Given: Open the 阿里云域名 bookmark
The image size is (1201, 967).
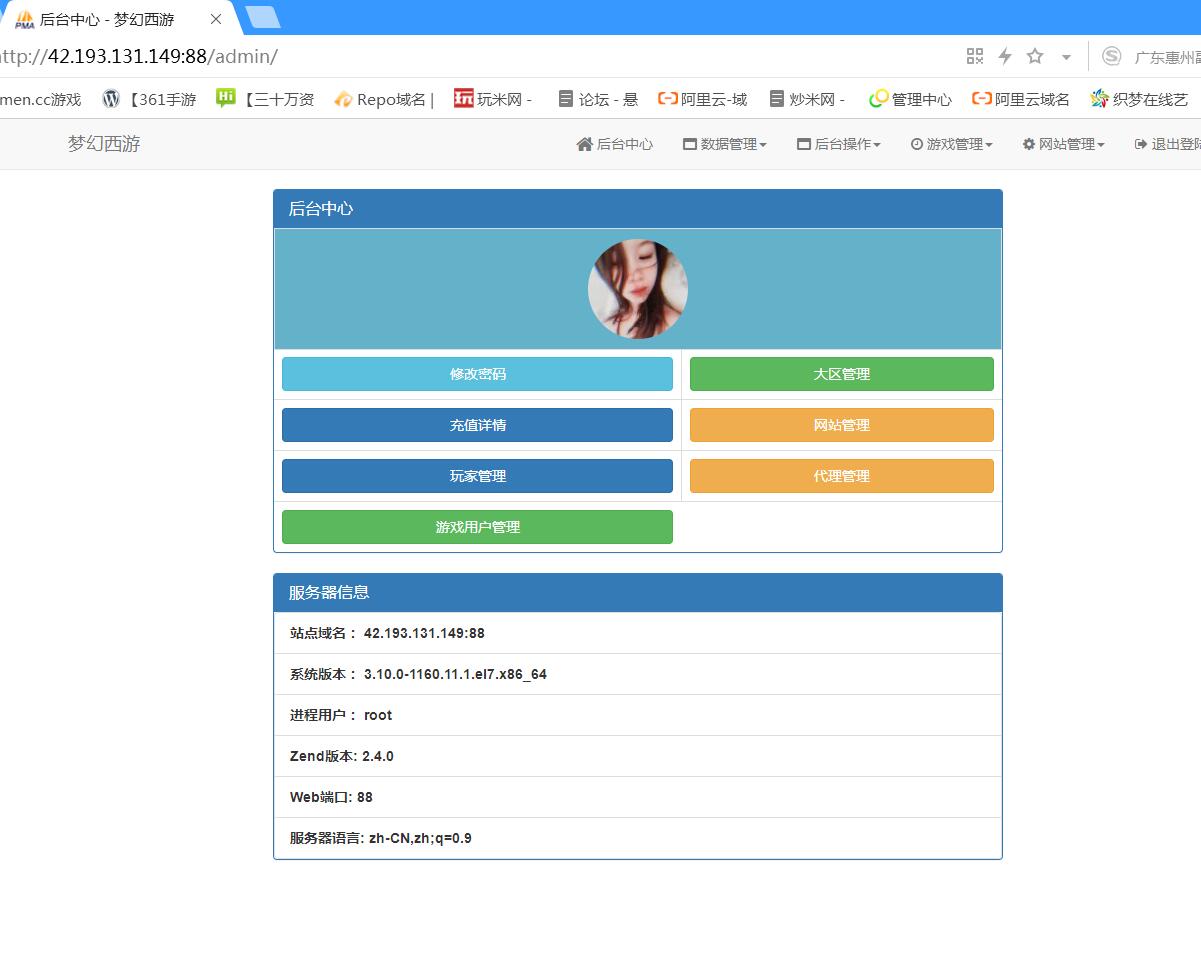Looking at the screenshot, I should (1021, 99).
